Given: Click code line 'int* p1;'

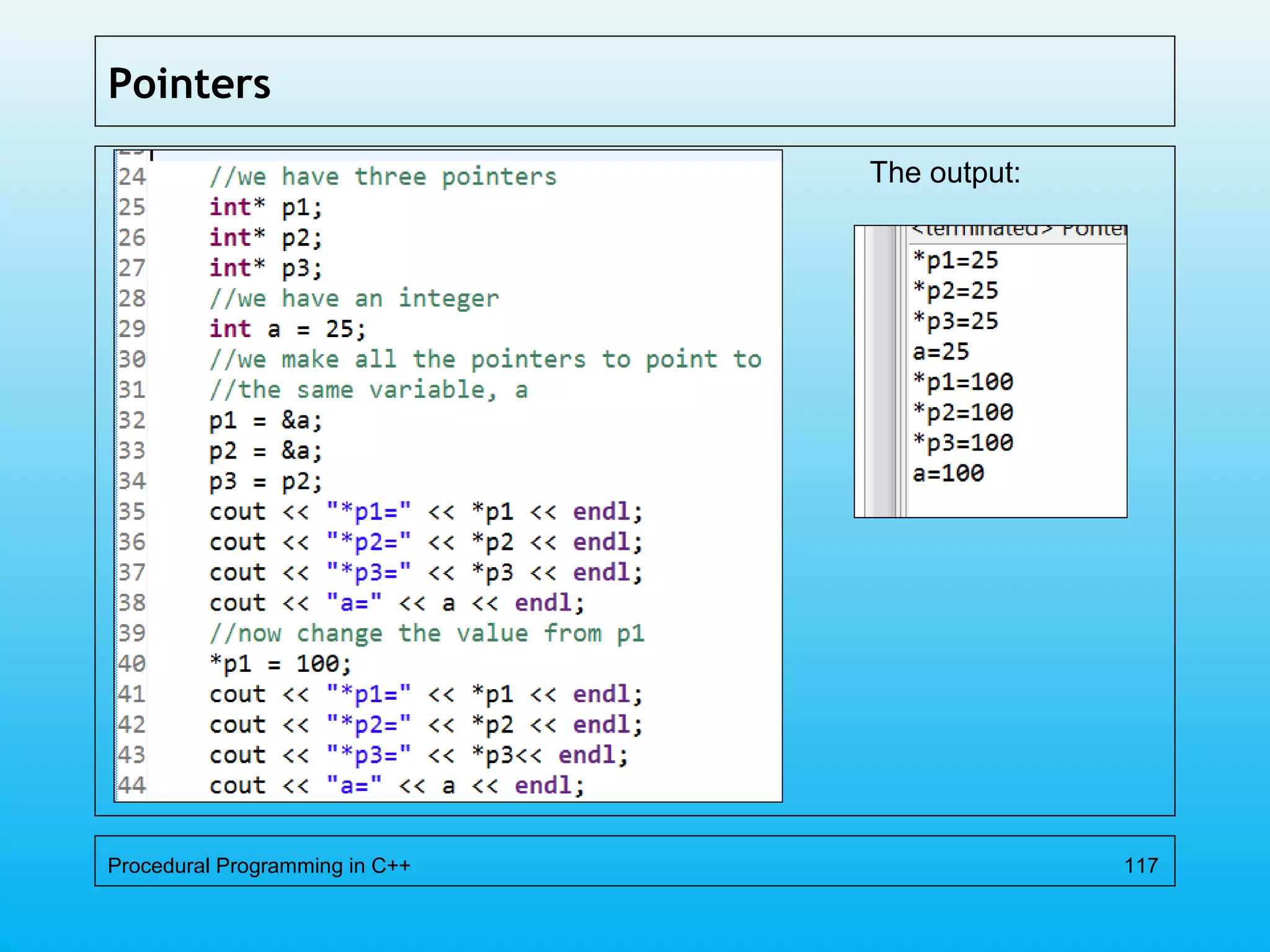Looking at the screenshot, I should pyautogui.click(x=265, y=207).
